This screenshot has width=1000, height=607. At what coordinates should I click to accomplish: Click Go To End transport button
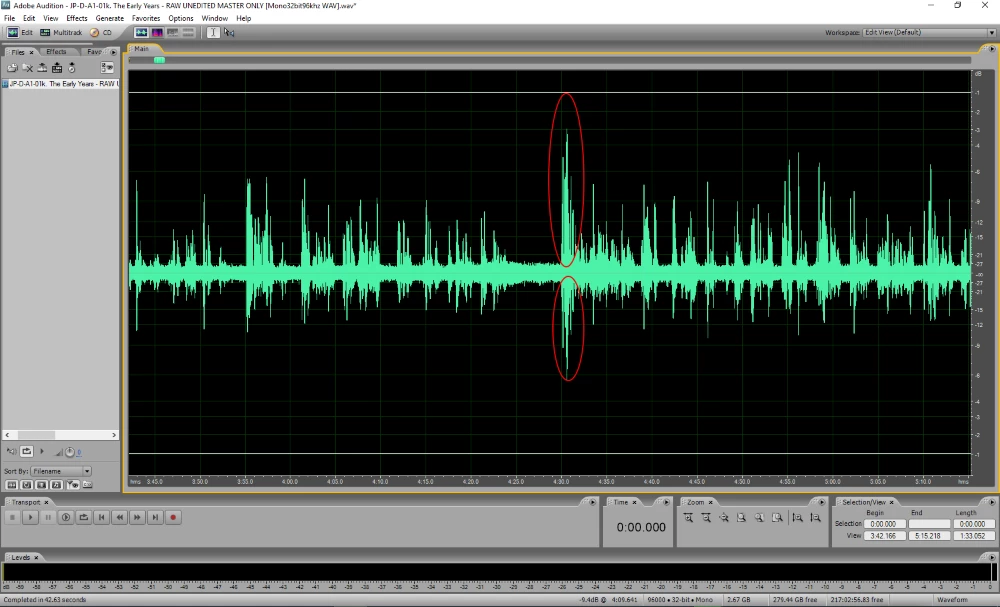[x=155, y=518]
